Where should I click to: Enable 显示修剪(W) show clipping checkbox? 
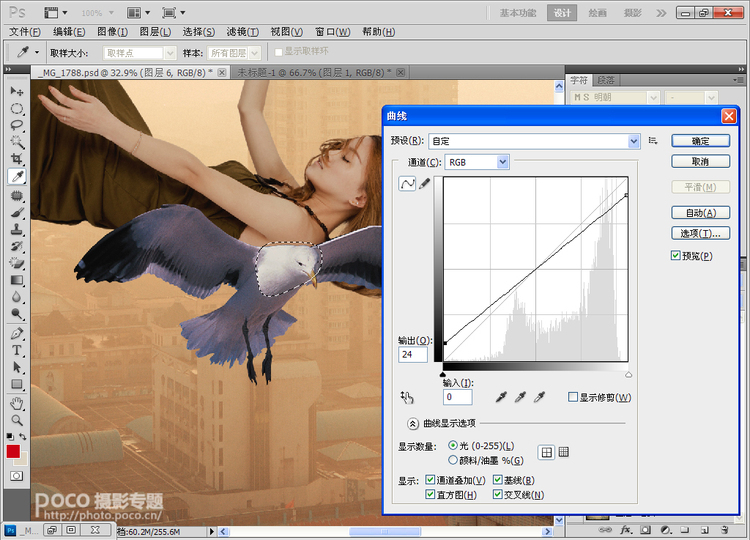coord(573,397)
